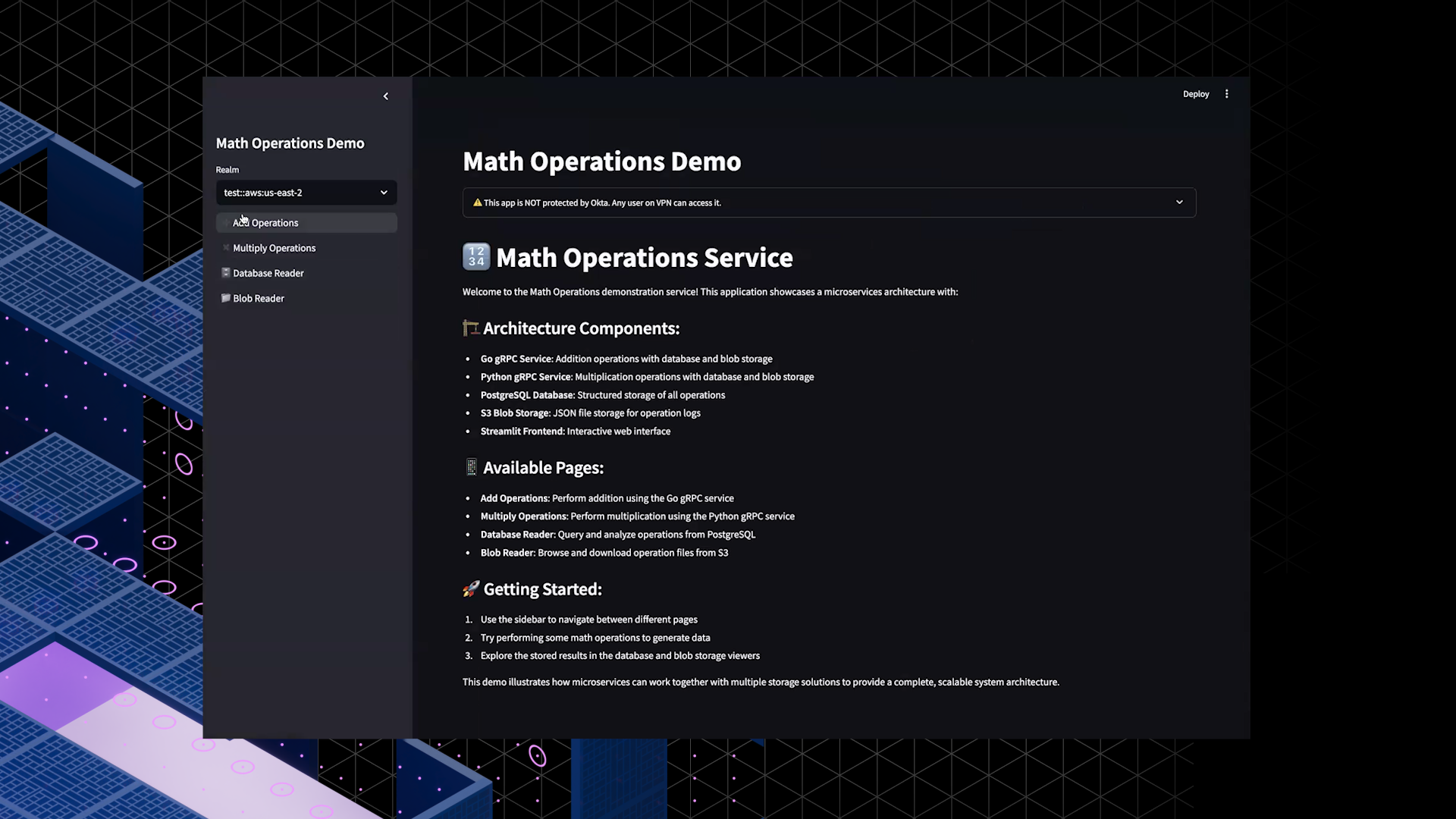Screen dimensions: 1456x819
Task: Click the Available Pages heading
Action: 544,468
